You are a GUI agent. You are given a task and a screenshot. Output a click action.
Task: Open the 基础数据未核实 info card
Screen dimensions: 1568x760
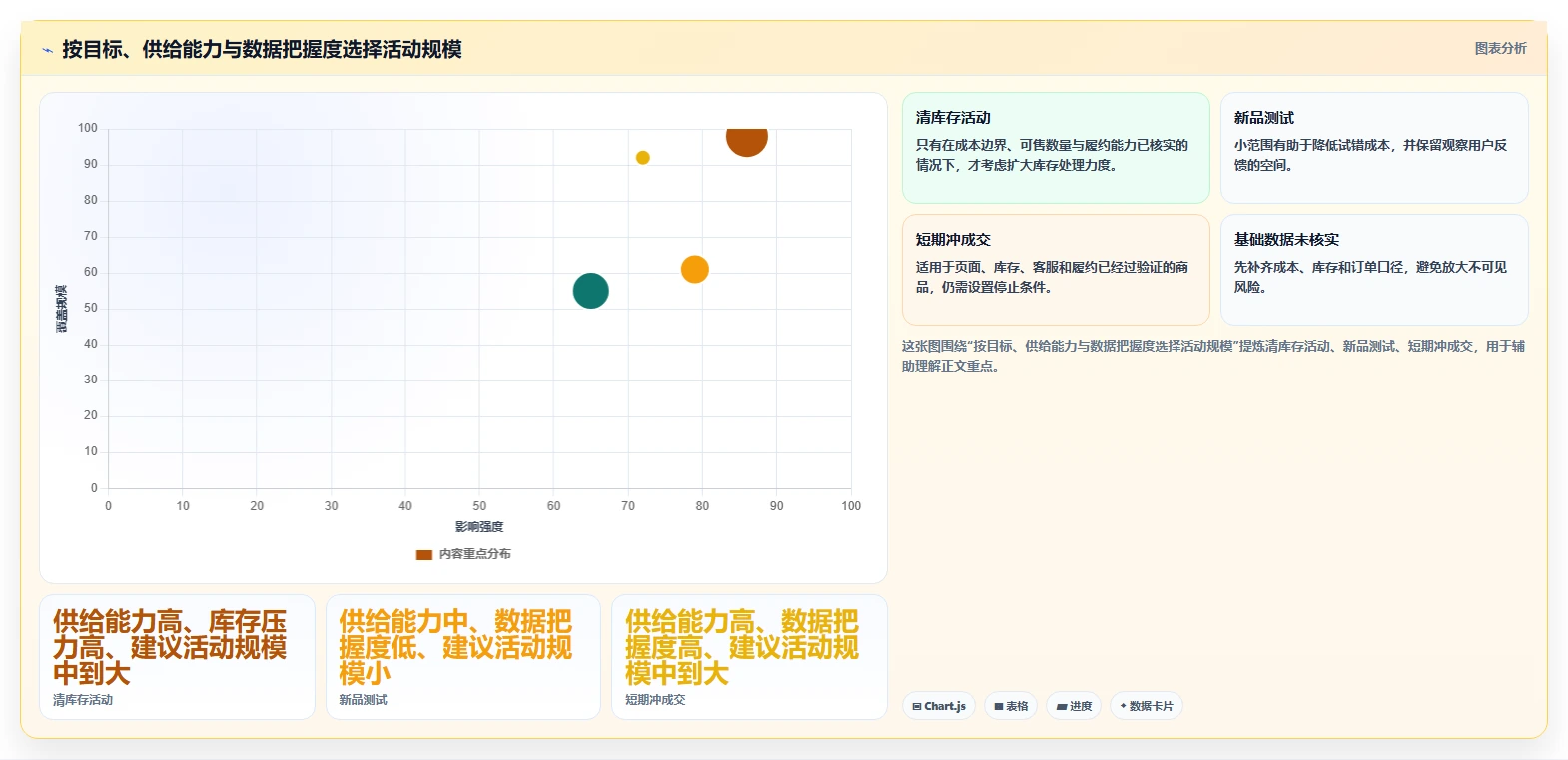tap(1374, 270)
